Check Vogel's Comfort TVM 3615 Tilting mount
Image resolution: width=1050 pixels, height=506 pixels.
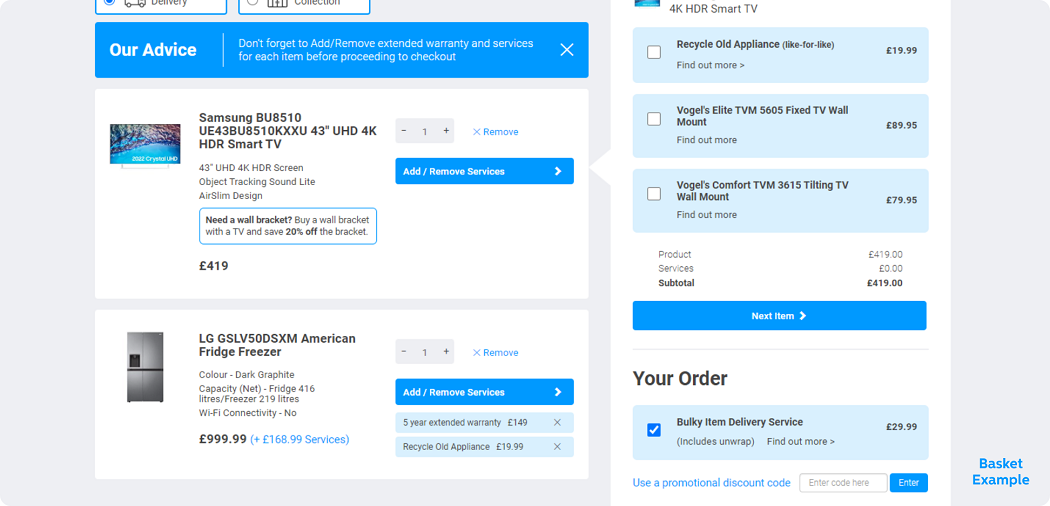click(x=654, y=194)
